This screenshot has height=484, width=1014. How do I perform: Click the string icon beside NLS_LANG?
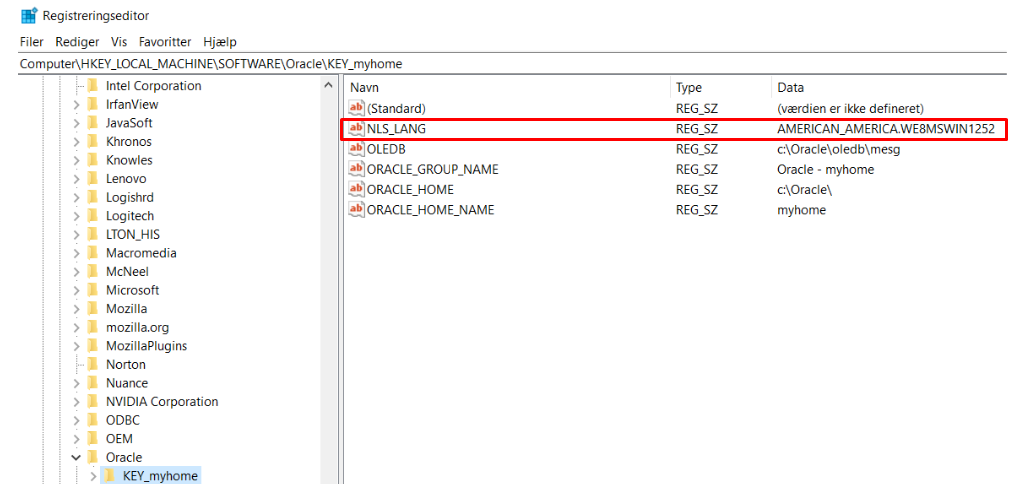(356, 129)
